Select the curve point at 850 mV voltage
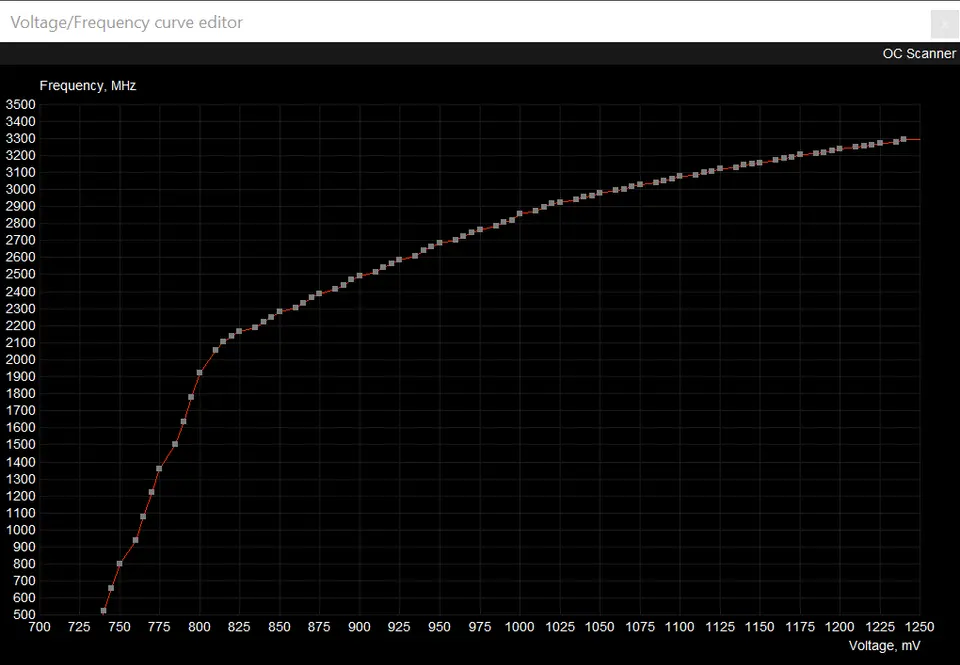The height and width of the screenshot is (665, 960). click(x=279, y=312)
